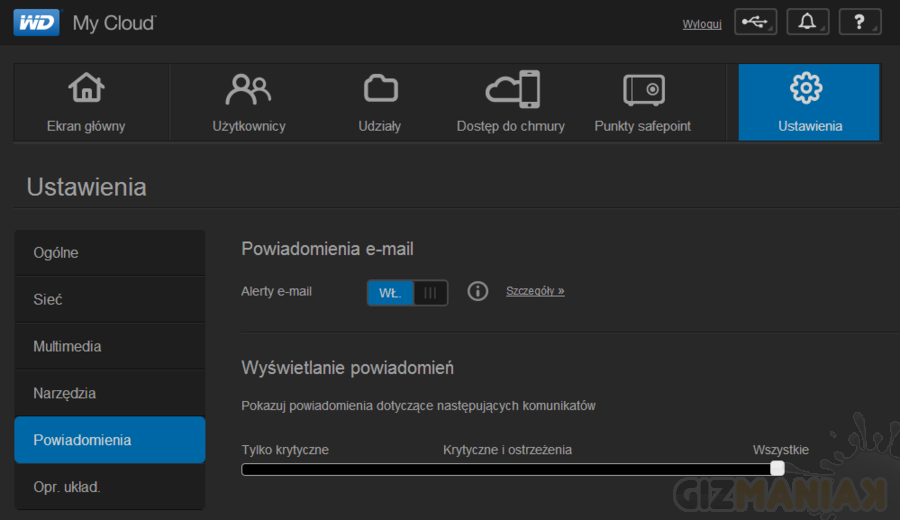Viewport: 900px width, 520px height.
Task: Select Ogólne in the settings sidebar
Action: [x=109, y=253]
